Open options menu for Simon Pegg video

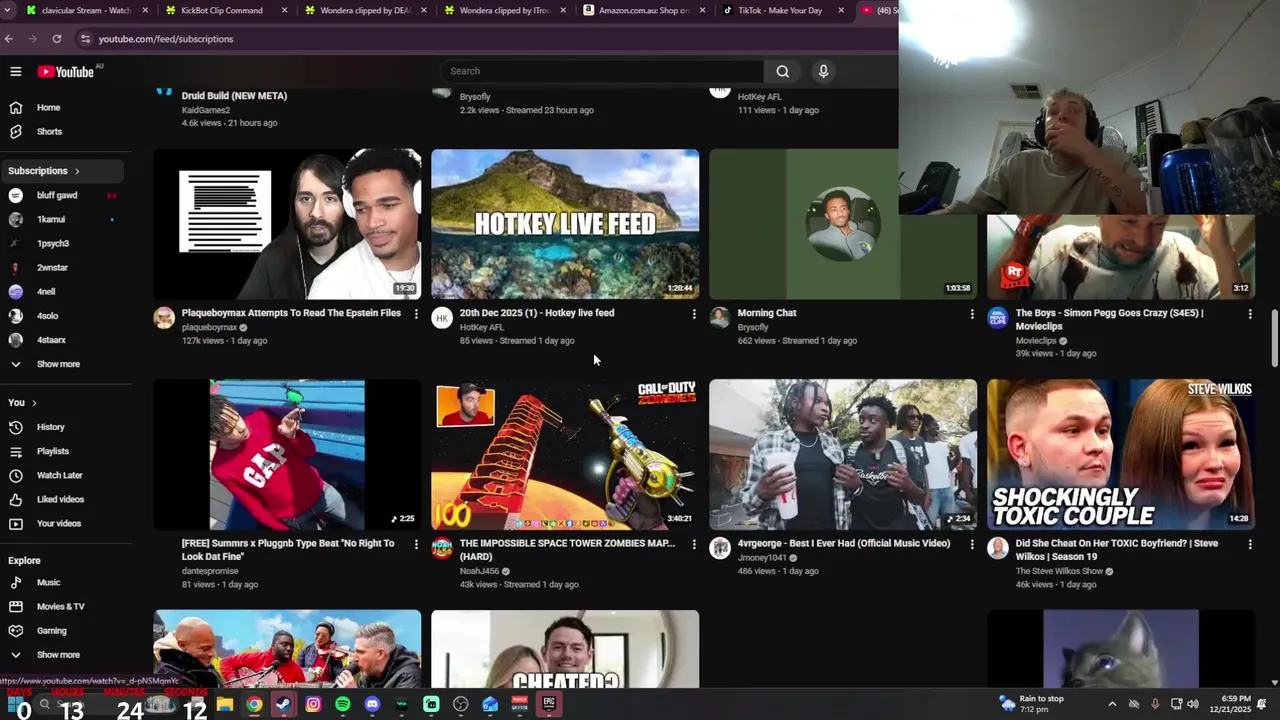click(x=1250, y=314)
